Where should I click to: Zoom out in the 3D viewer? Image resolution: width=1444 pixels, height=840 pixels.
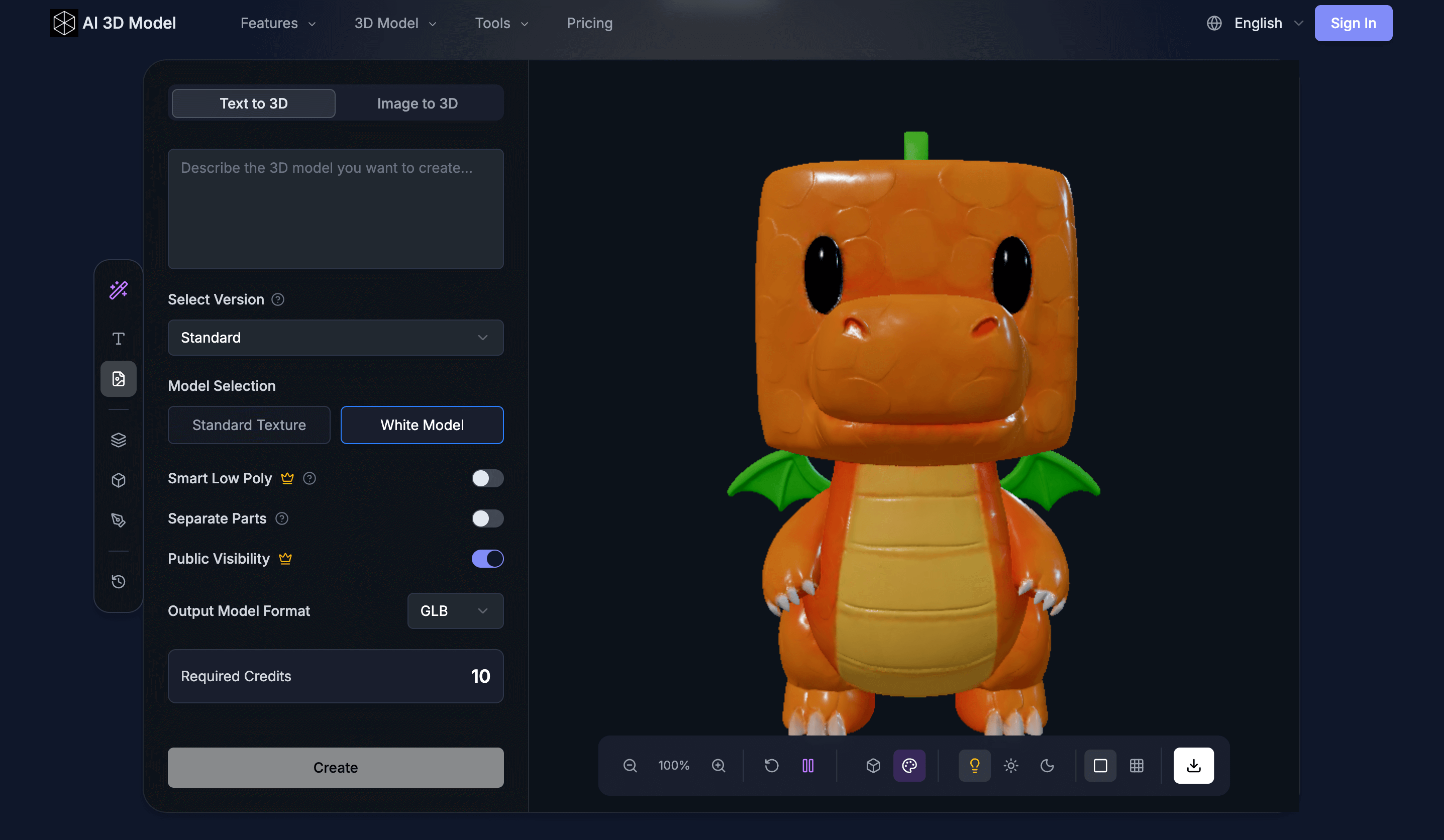click(x=630, y=766)
